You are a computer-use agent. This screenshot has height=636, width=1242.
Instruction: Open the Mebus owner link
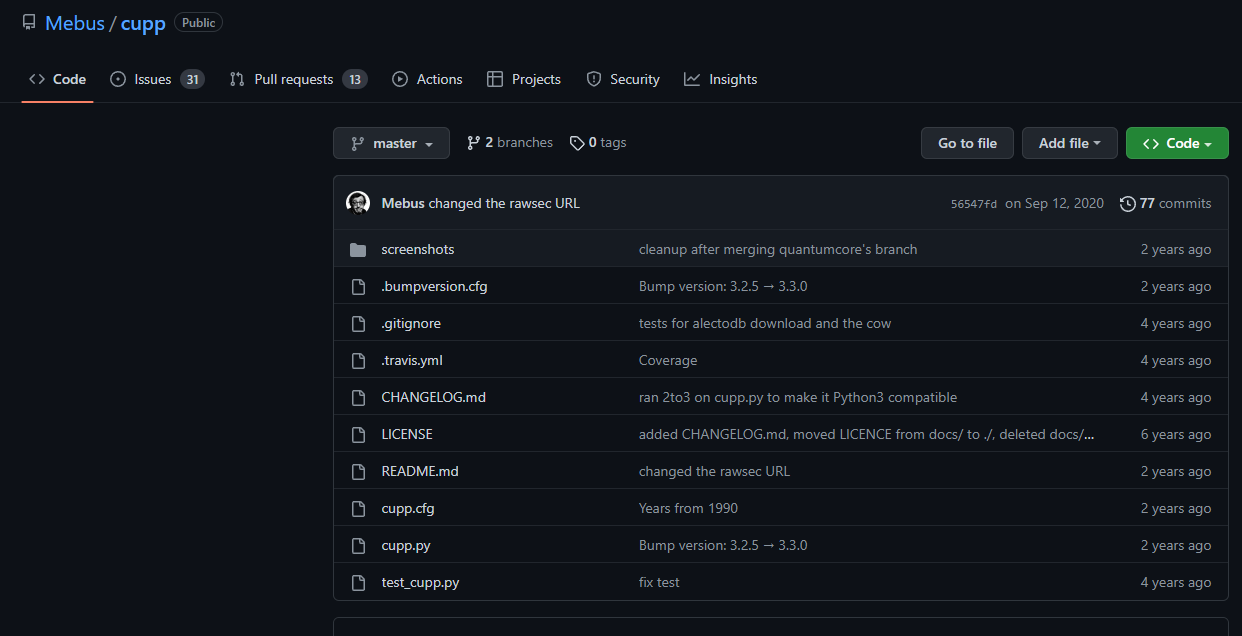point(74,23)
